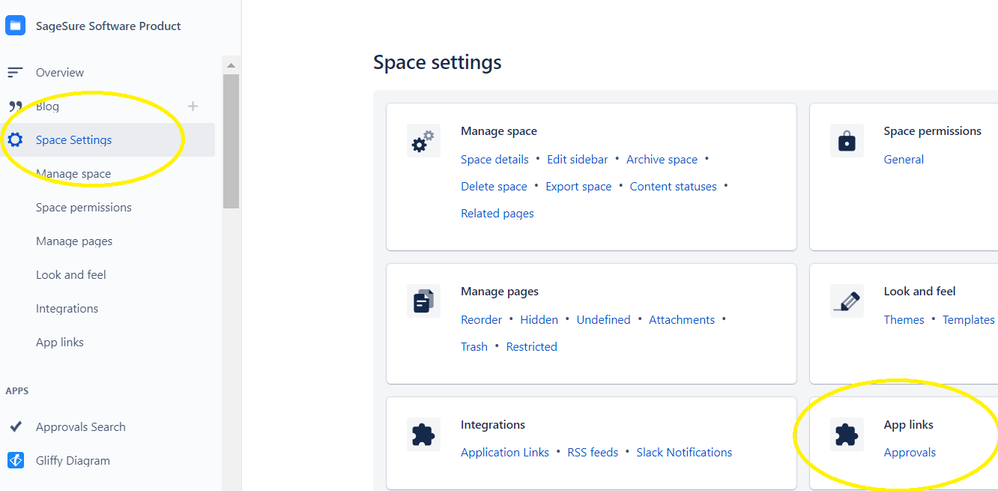
Task: Open the Templates link
Action: [x=968, y=320]
